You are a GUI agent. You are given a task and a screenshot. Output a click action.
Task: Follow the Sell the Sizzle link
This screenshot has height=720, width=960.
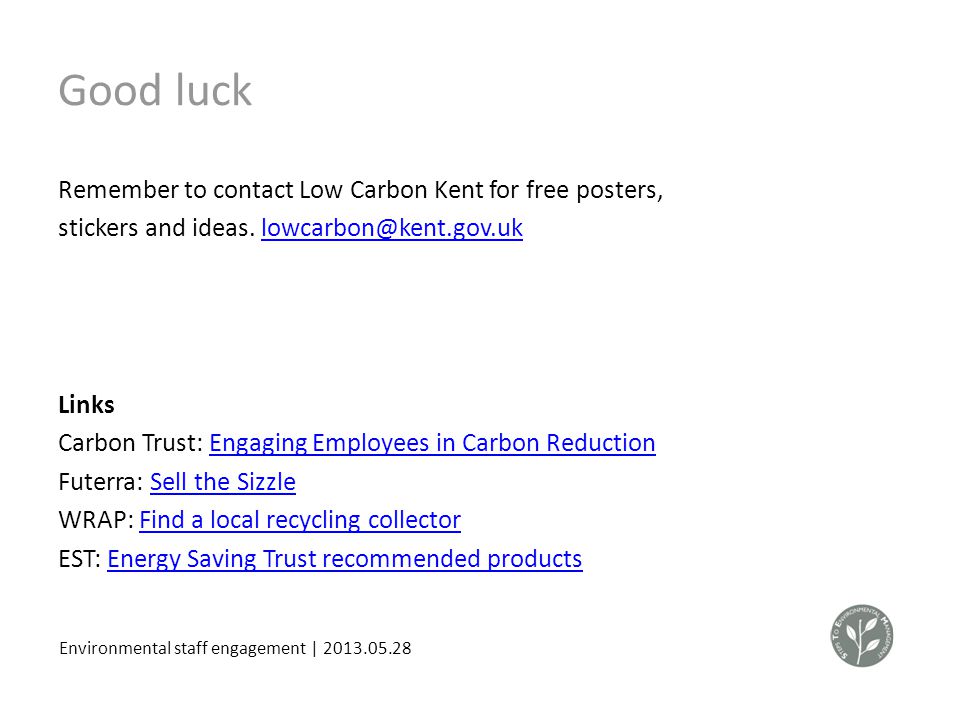(x=223, y=482)
